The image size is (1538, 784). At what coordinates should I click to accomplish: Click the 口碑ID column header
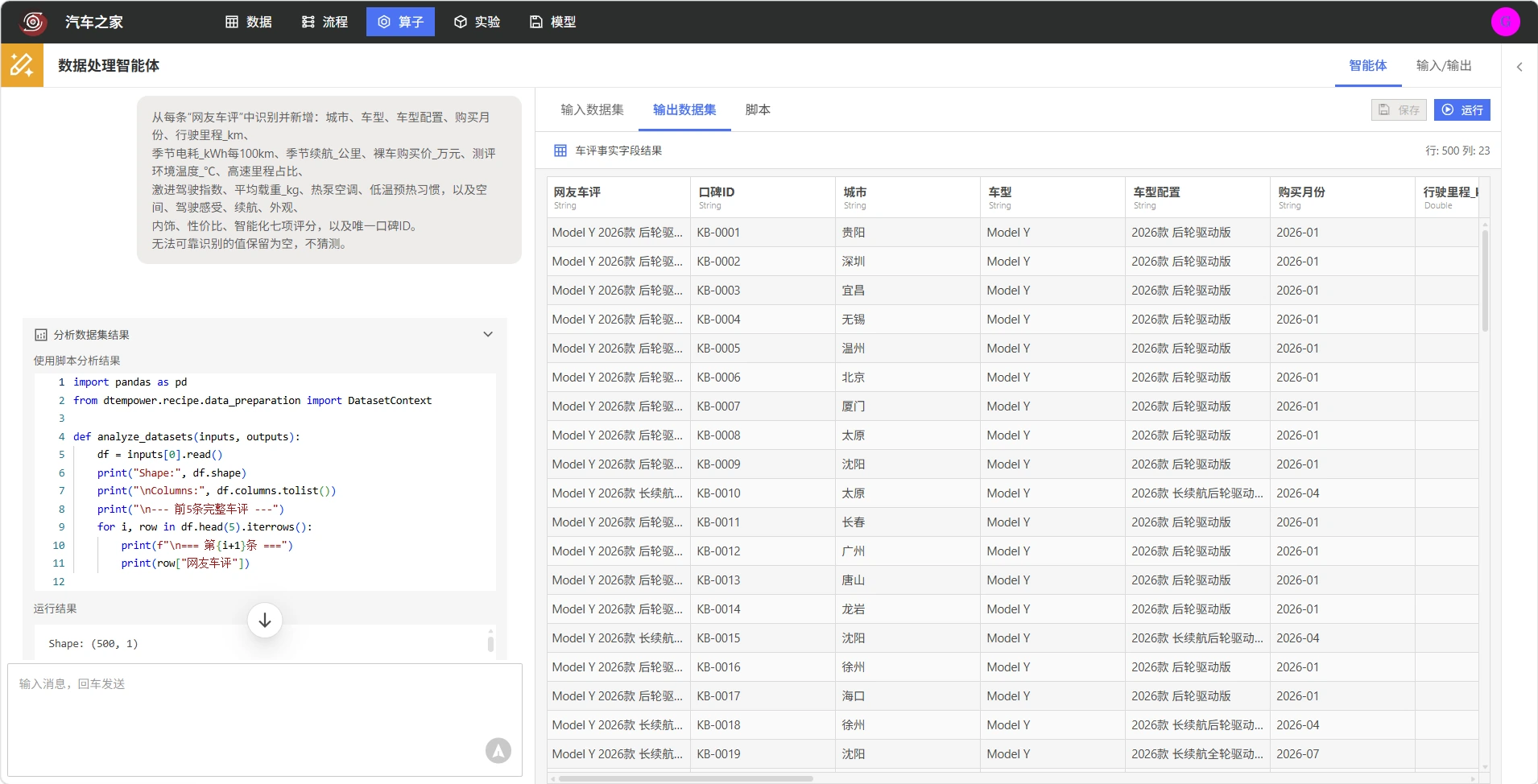[x=763, y=197]
